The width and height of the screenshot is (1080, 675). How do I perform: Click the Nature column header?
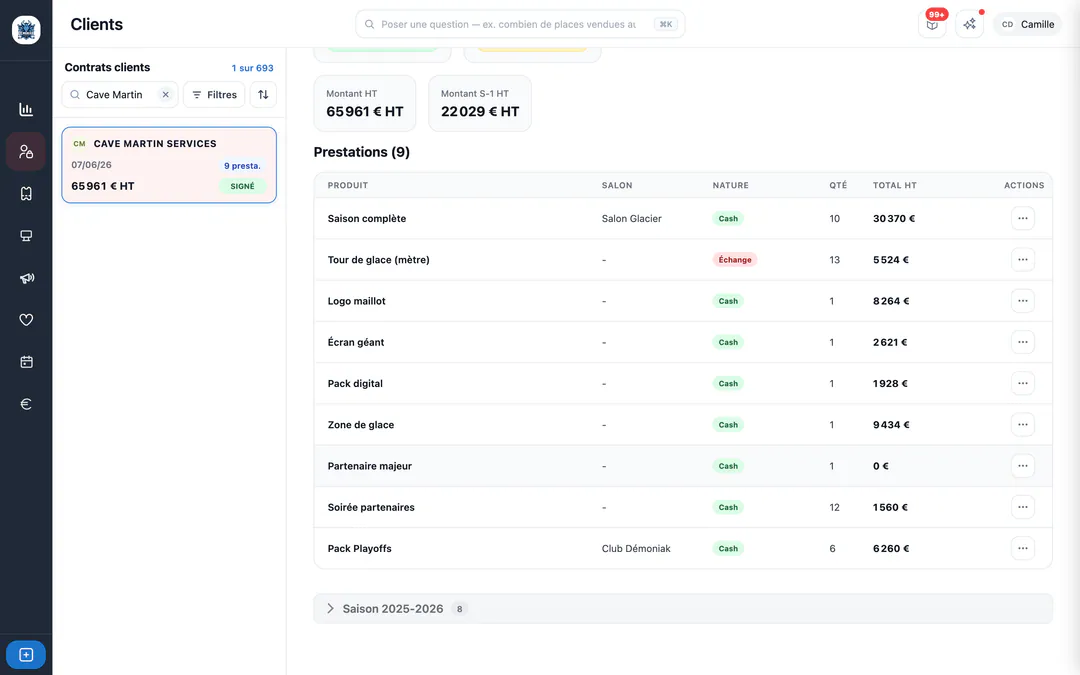click(731, 185)
